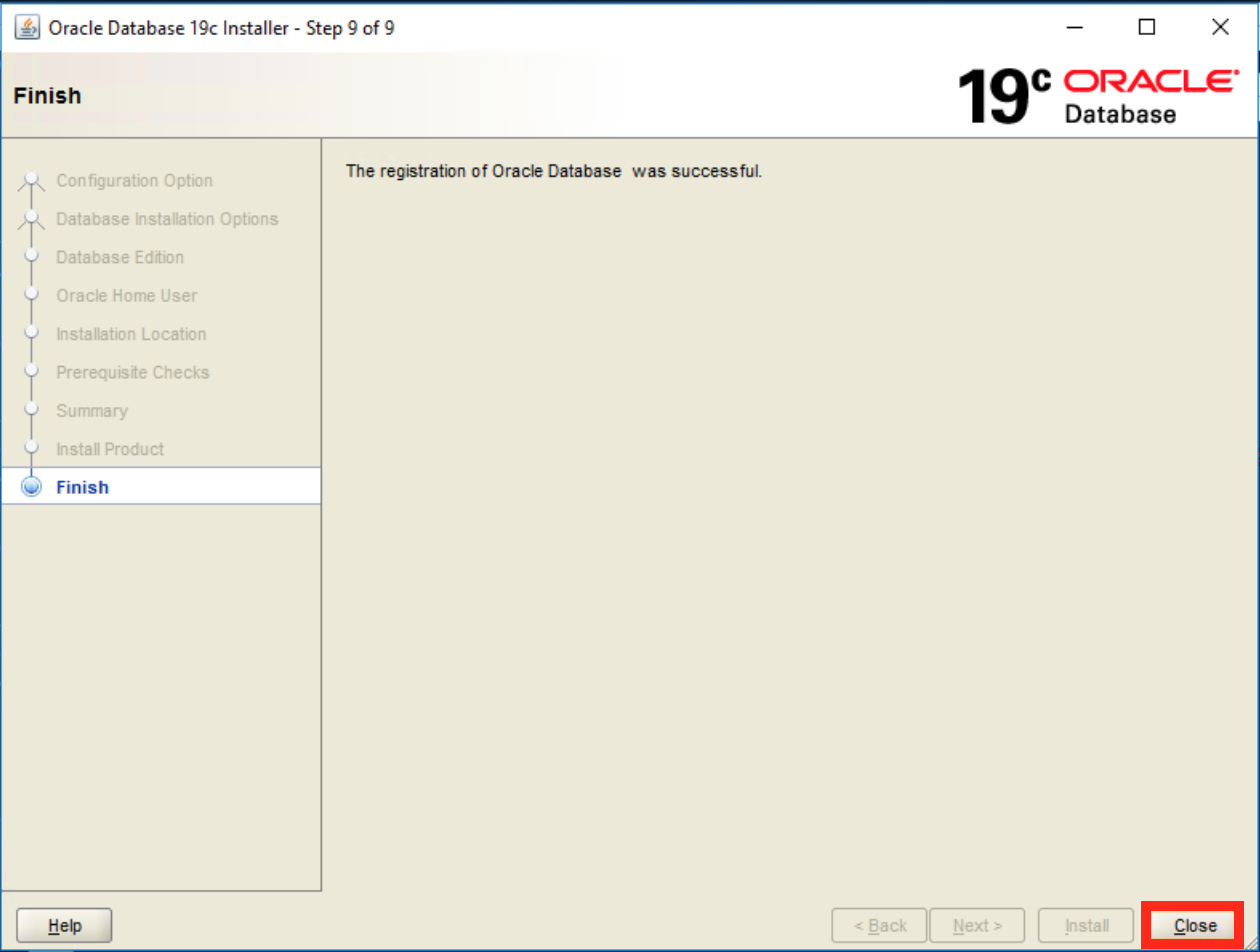Click the Oracle 19c Database logo
The width and height of the screenshot is (1260, 952).
[x=1097, y=96]
